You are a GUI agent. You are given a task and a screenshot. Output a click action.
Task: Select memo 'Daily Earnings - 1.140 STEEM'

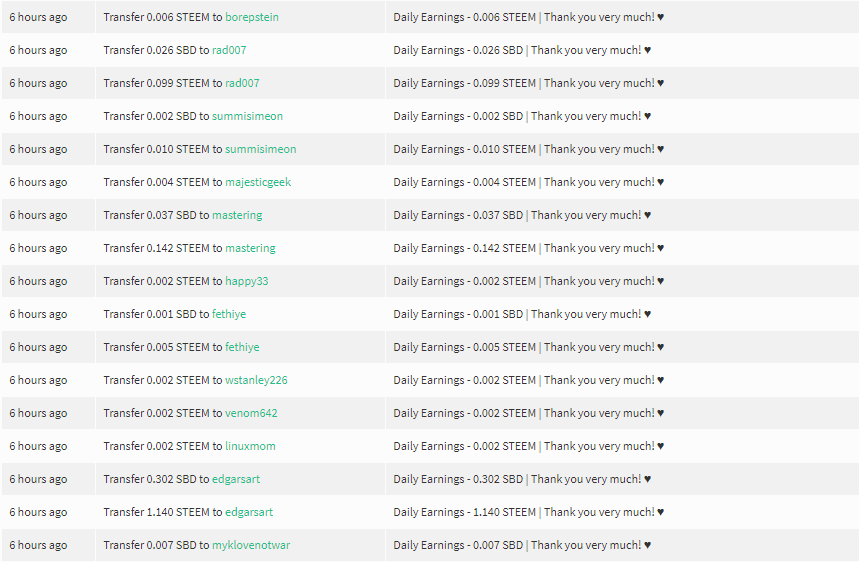[x=465, y=512]
